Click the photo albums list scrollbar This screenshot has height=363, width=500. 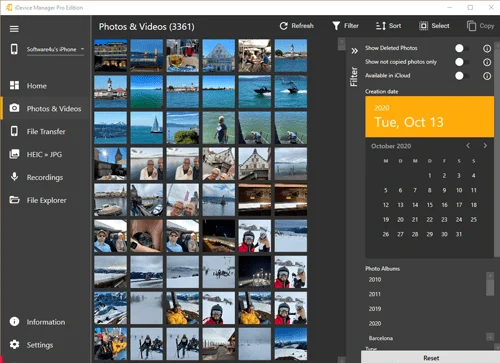490,287
